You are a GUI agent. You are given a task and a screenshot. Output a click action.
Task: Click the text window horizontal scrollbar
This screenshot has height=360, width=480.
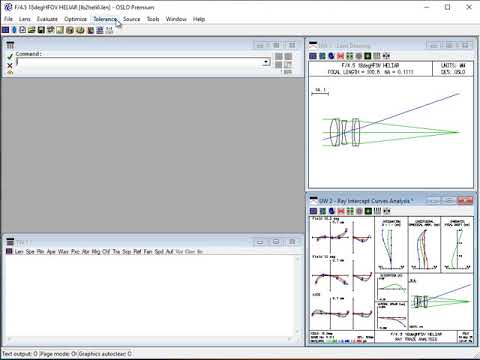(x=150, y=339)
